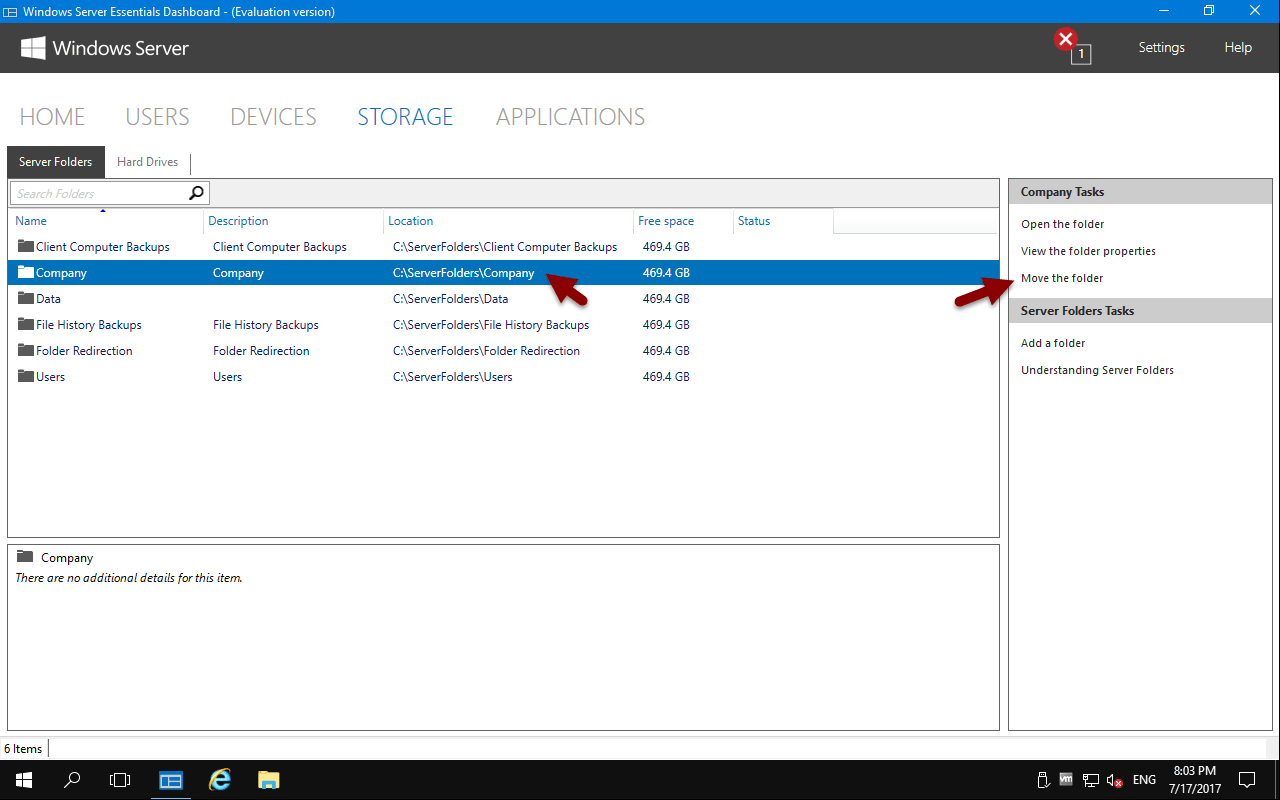Image resolution: width=1280 pixels, height=800 pixels.
Task: Click the Folder Redirection folder icon
Action: click(26, 350)
